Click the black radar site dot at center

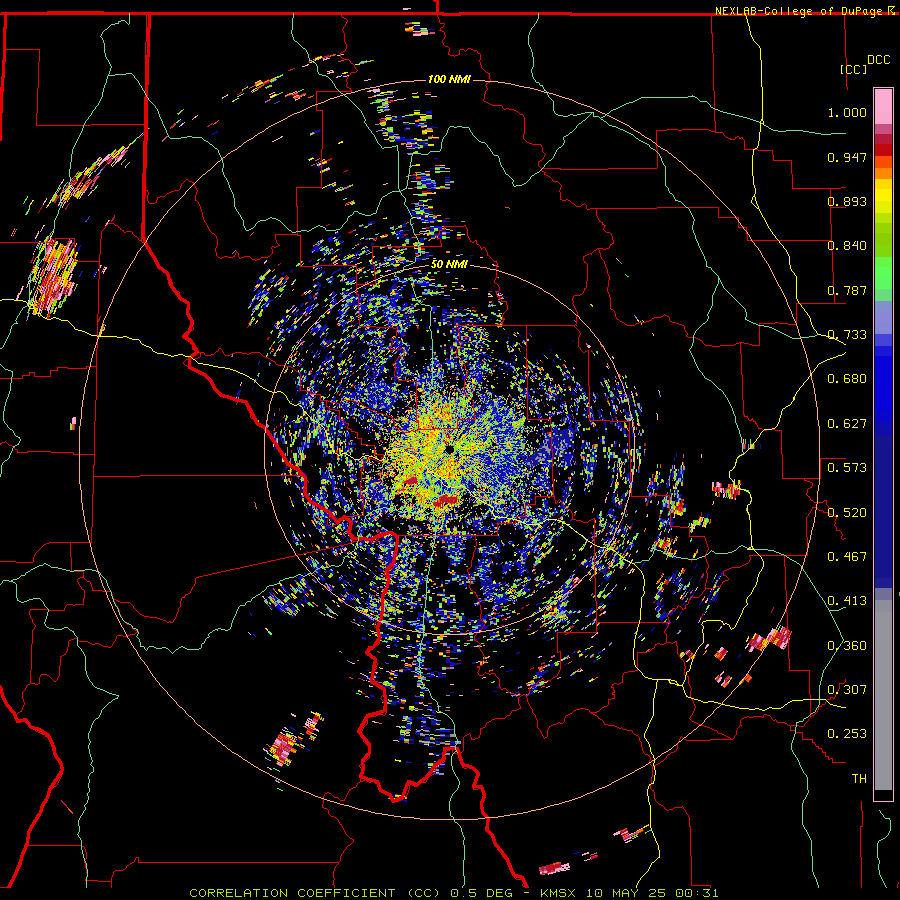pos(449,449)
